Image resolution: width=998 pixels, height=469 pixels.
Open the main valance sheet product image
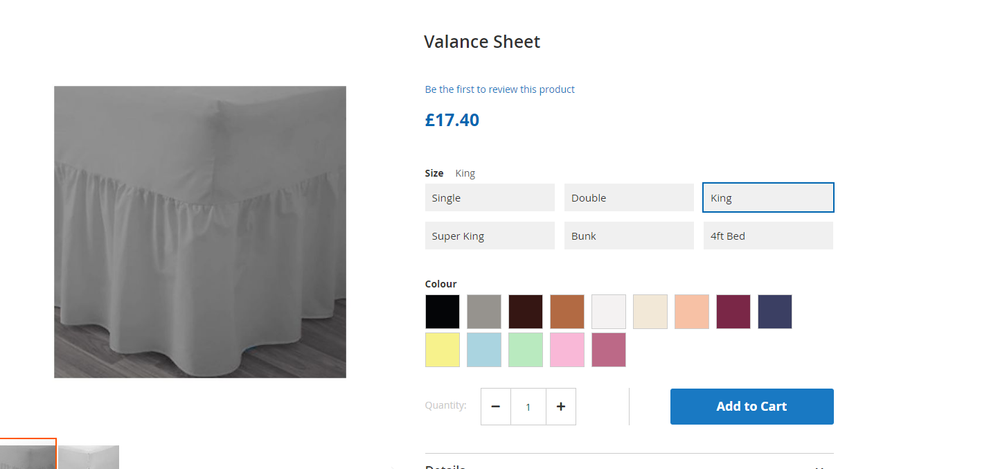[x=200, y=232]
